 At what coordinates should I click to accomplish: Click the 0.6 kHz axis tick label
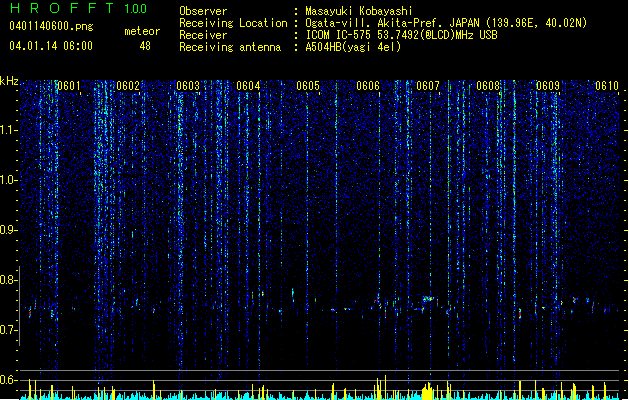tap(8, 380)
